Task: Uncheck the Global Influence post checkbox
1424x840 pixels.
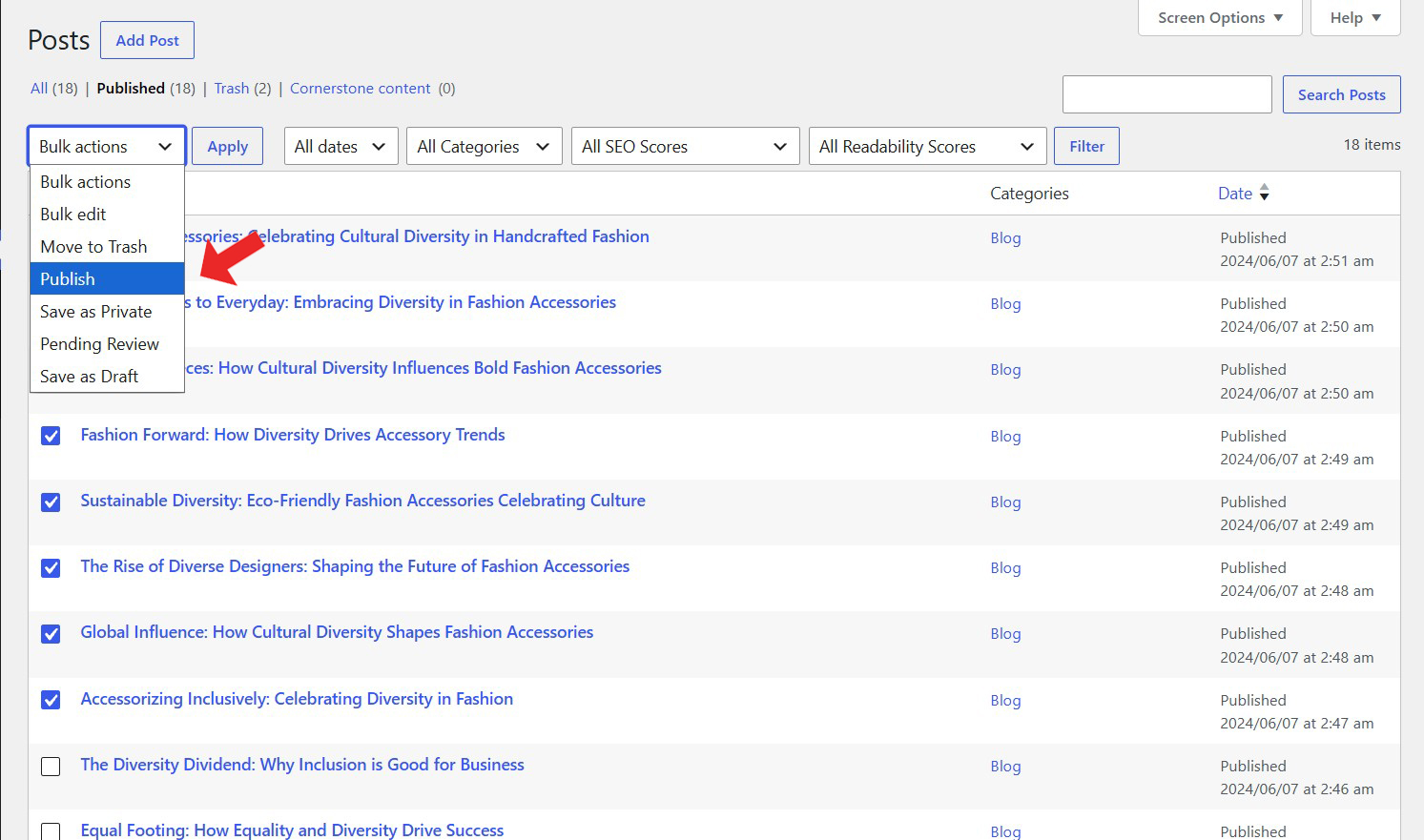Action: (51, 633)
